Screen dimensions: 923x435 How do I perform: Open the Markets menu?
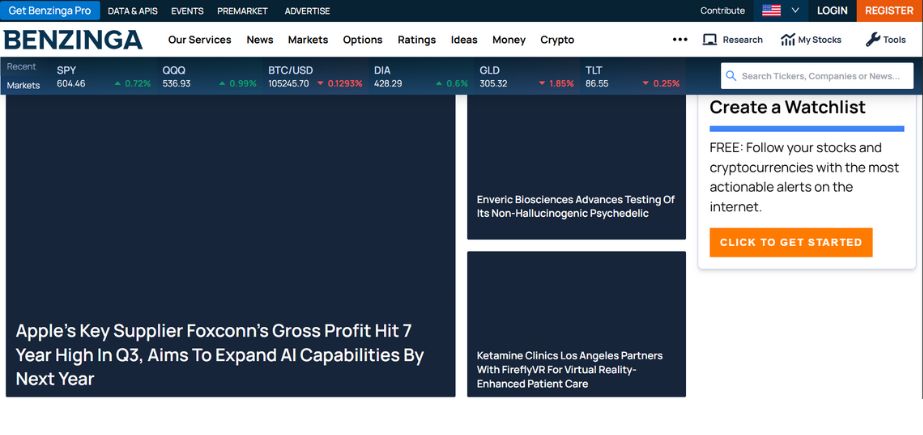[308, 39]
